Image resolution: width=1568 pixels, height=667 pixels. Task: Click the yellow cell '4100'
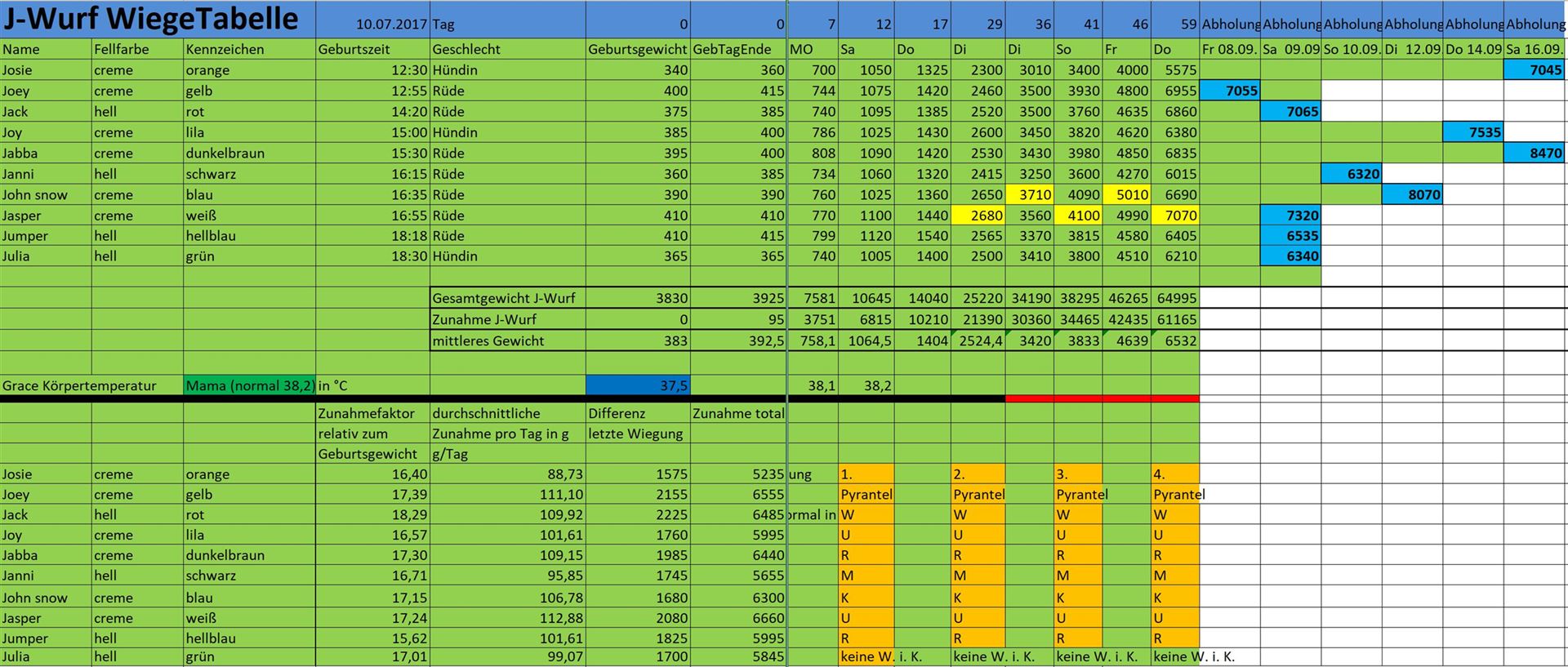click(x=1079, y=216)
